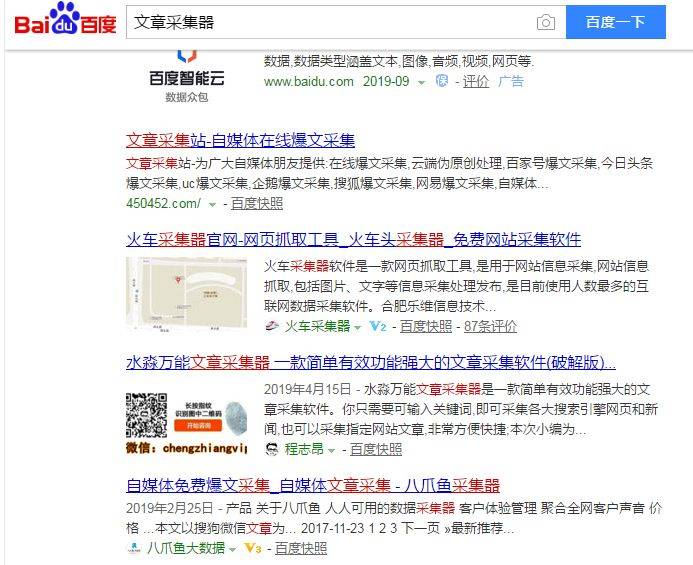Expand dropdown arrow after 八爪鱼大数据
Viewport: 693px width, 565px height.
(x=232, y=550)
